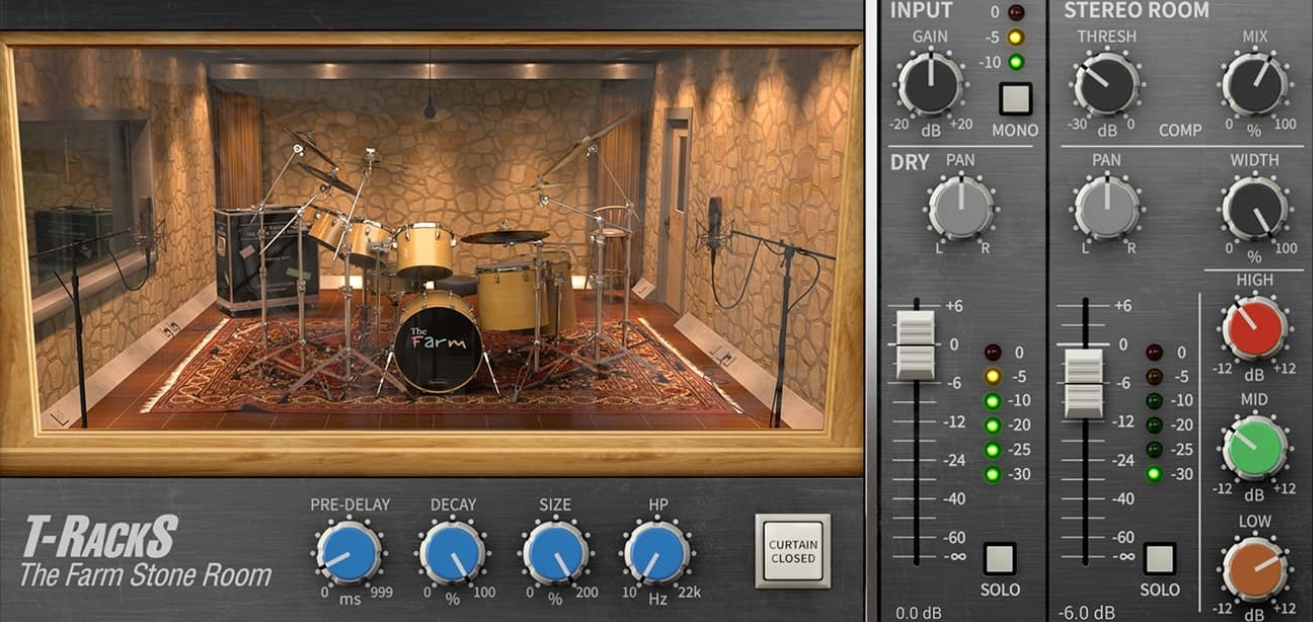Click the blue HP filter knob
Viewport: 1313px width, 622px height.
click(657, 553)
